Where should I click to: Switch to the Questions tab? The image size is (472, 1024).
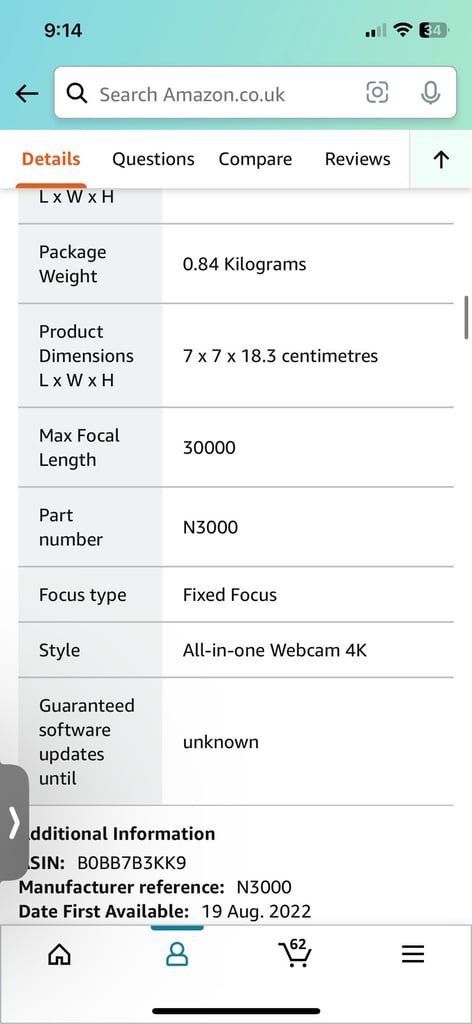click(x=153, y=159)
